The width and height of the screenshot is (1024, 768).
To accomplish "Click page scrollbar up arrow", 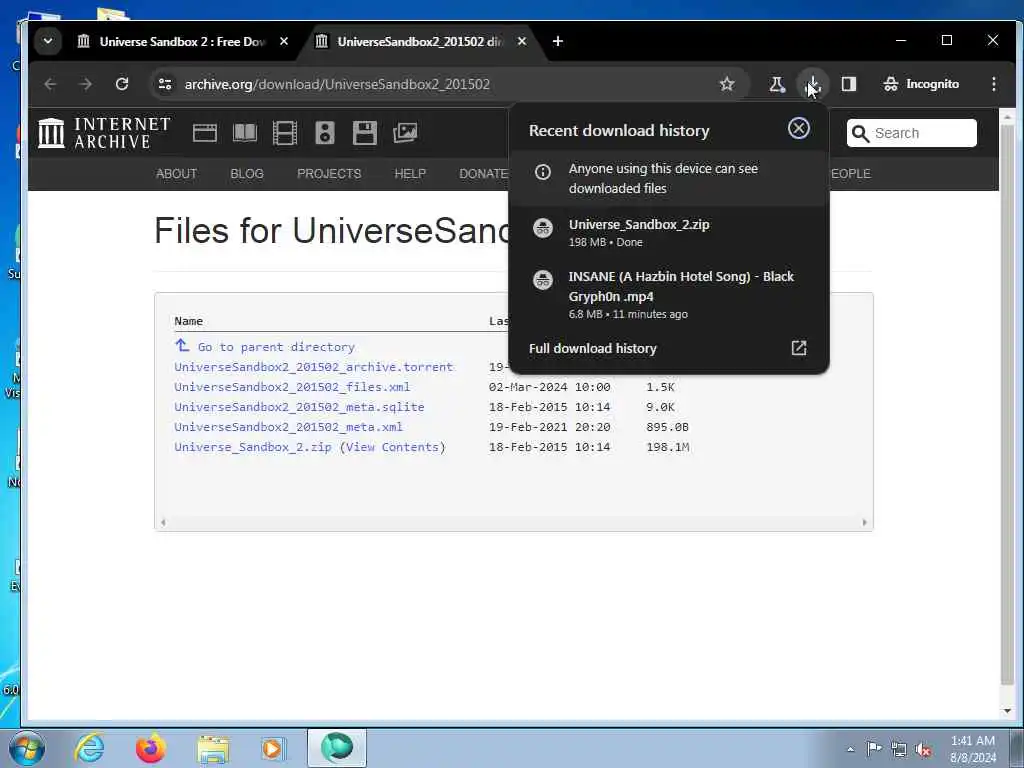I will [x=1007, y=118].
